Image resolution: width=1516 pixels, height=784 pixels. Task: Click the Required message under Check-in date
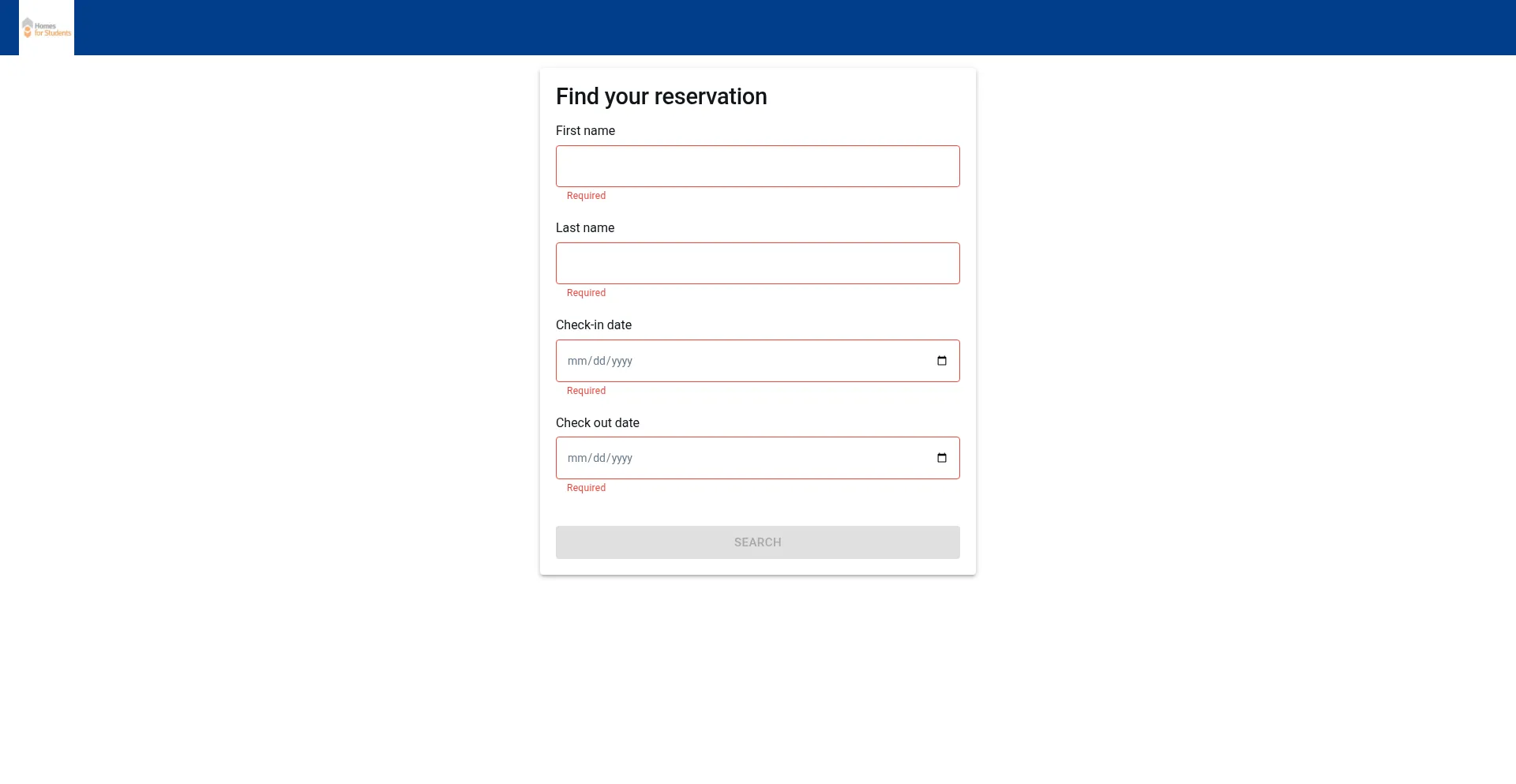586,391
